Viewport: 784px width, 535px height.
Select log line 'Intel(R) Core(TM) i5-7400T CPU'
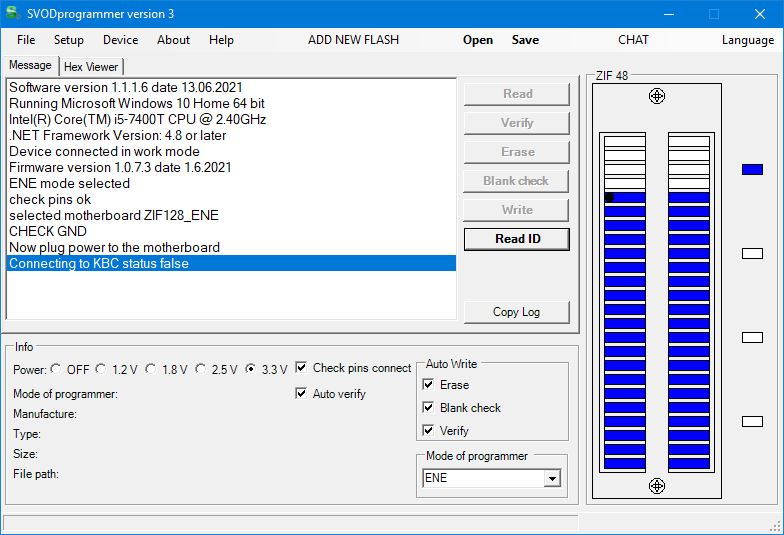click(231, 119)
